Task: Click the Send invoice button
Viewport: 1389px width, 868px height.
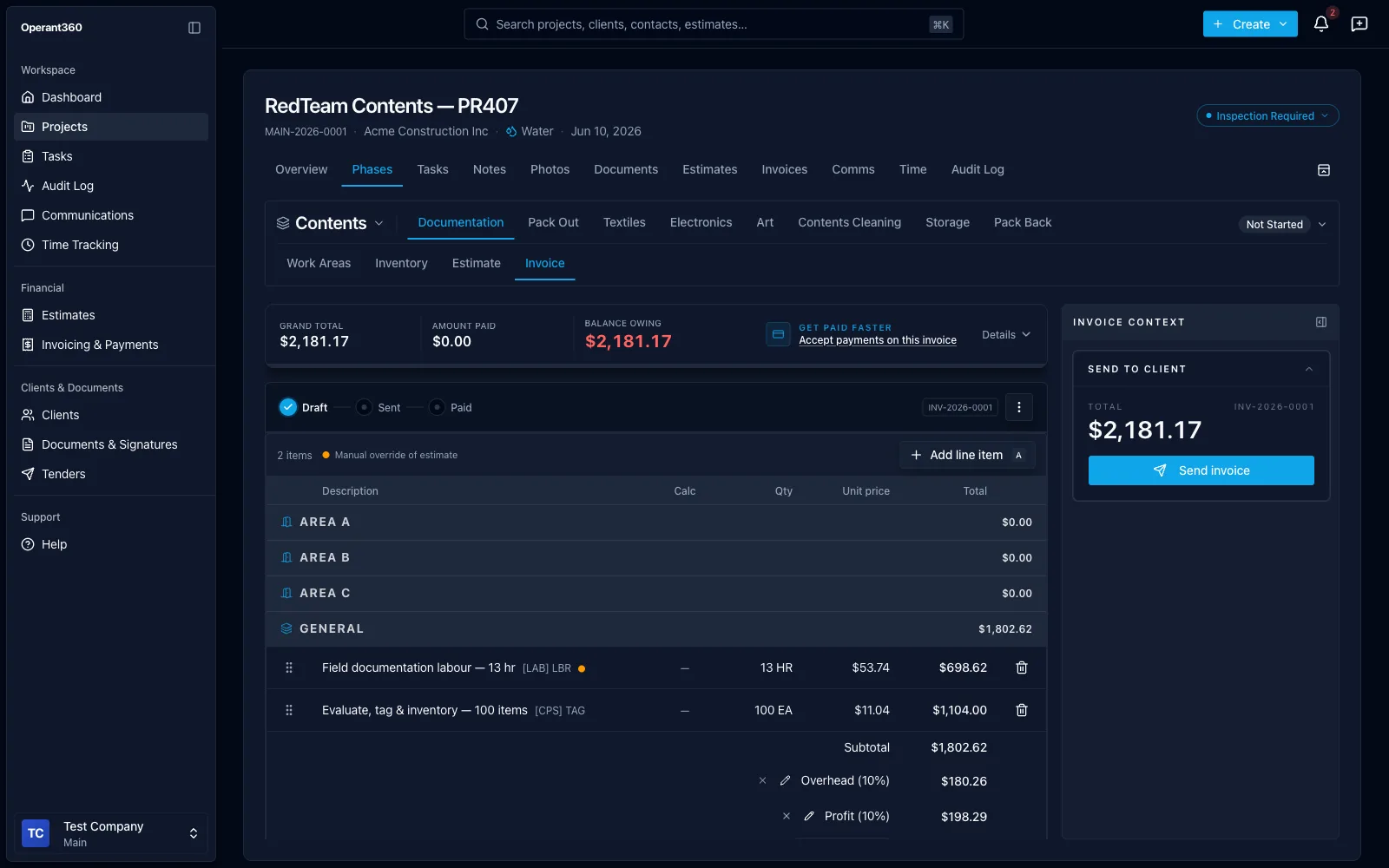Action: click(1201, 470)
